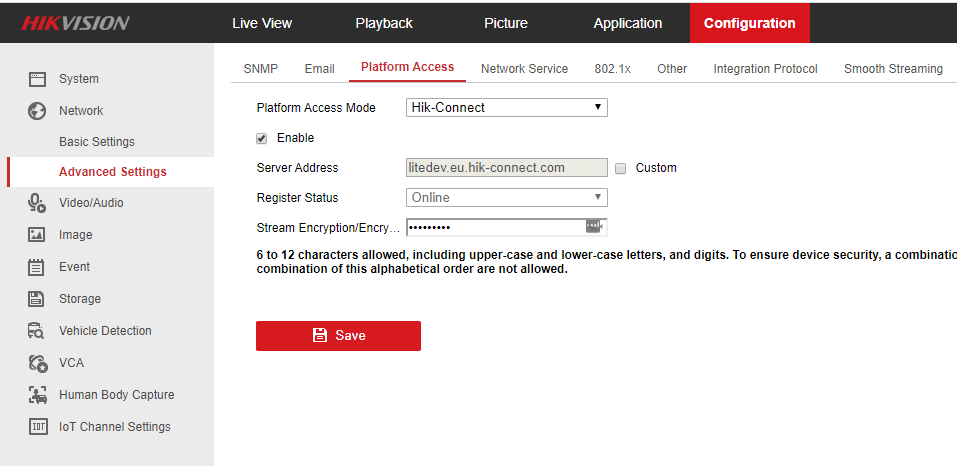Open Basic Settings under Network
This screenshot has height=466, width=957.
pos(97,142)
